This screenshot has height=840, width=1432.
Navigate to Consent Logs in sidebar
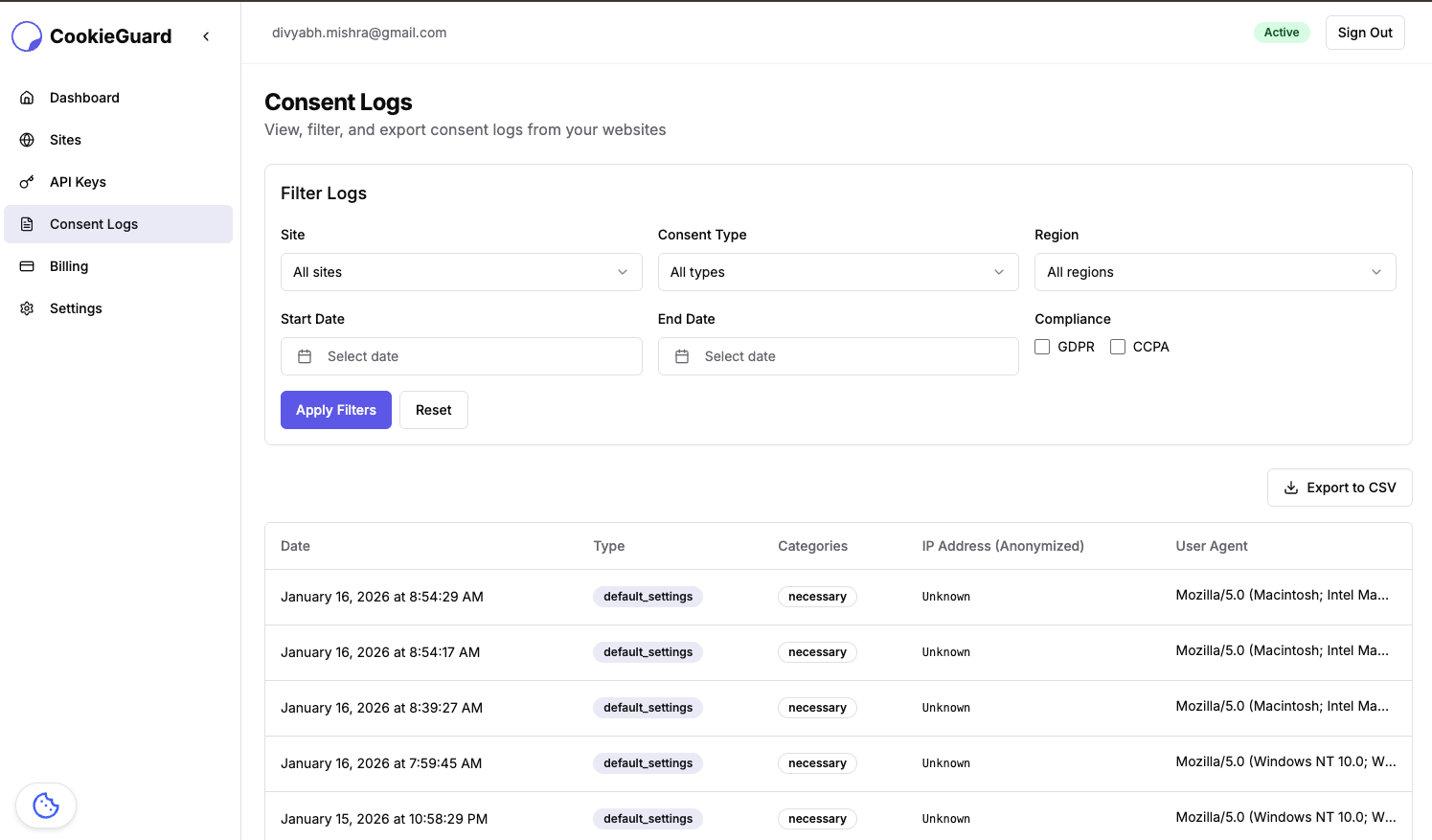94,223
